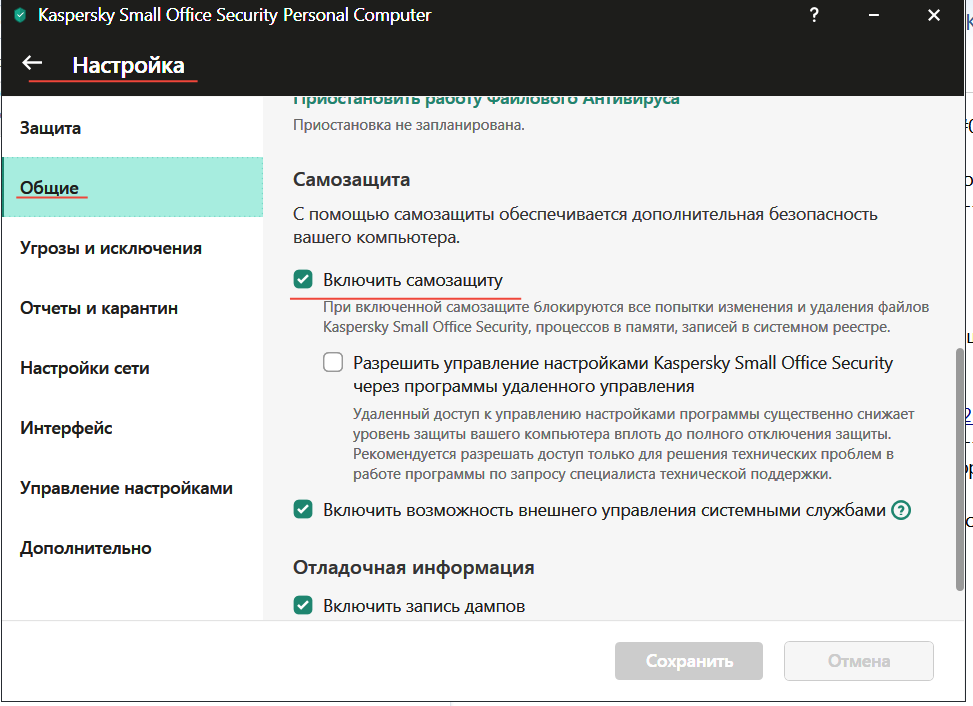Click text Приостановка не запланирована

coord(408,125)
